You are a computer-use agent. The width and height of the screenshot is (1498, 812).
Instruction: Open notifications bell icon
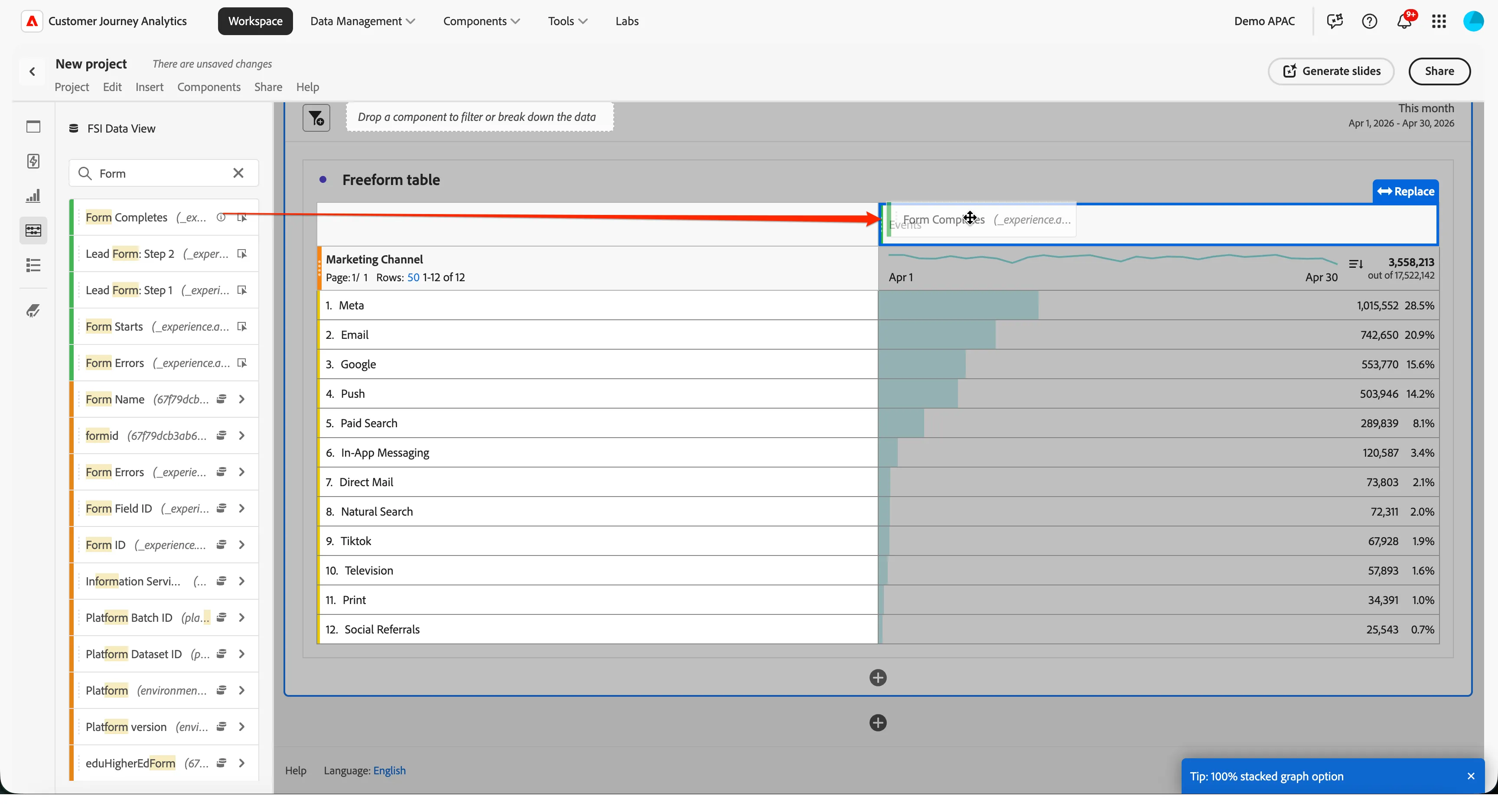pos(1404,22)
